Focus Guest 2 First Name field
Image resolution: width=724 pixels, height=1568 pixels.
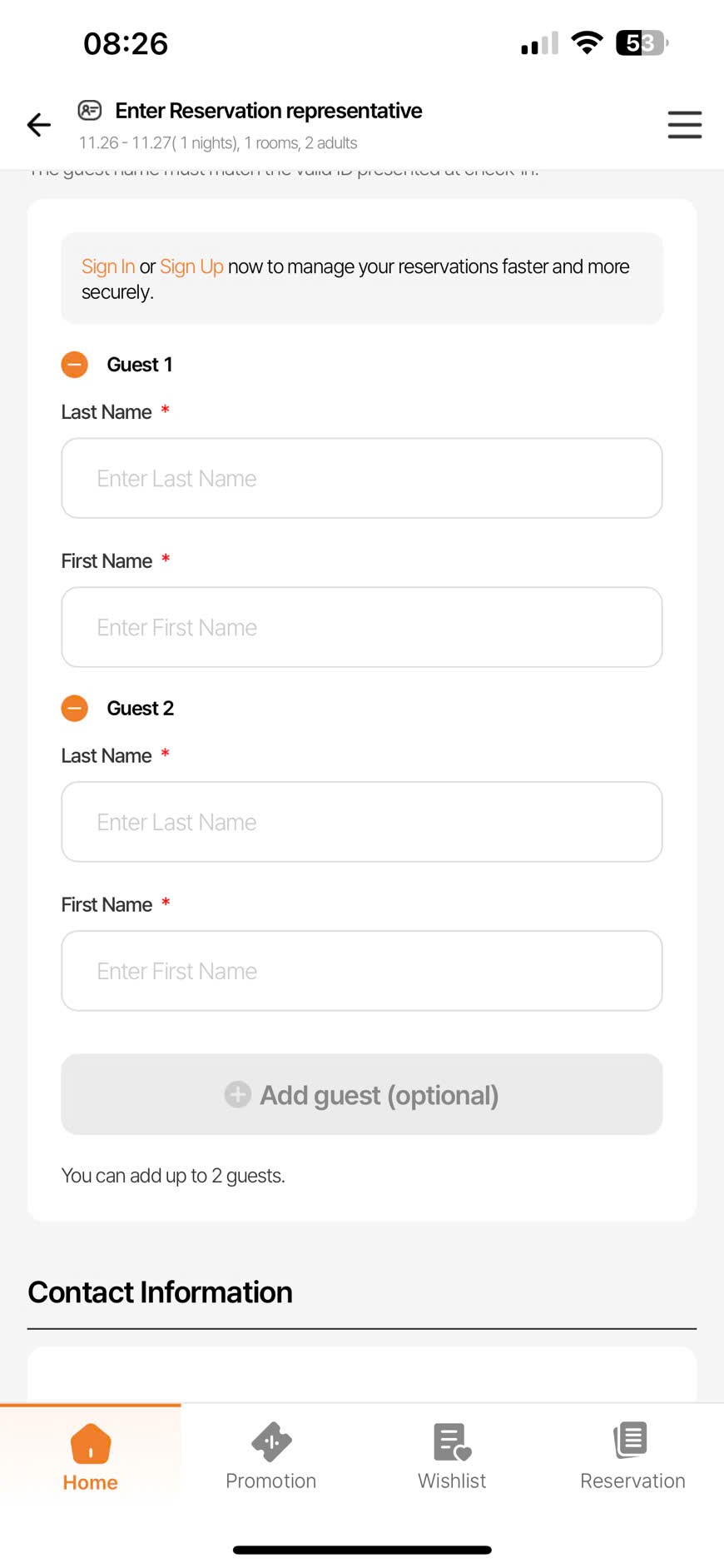(x=362, y=972)
